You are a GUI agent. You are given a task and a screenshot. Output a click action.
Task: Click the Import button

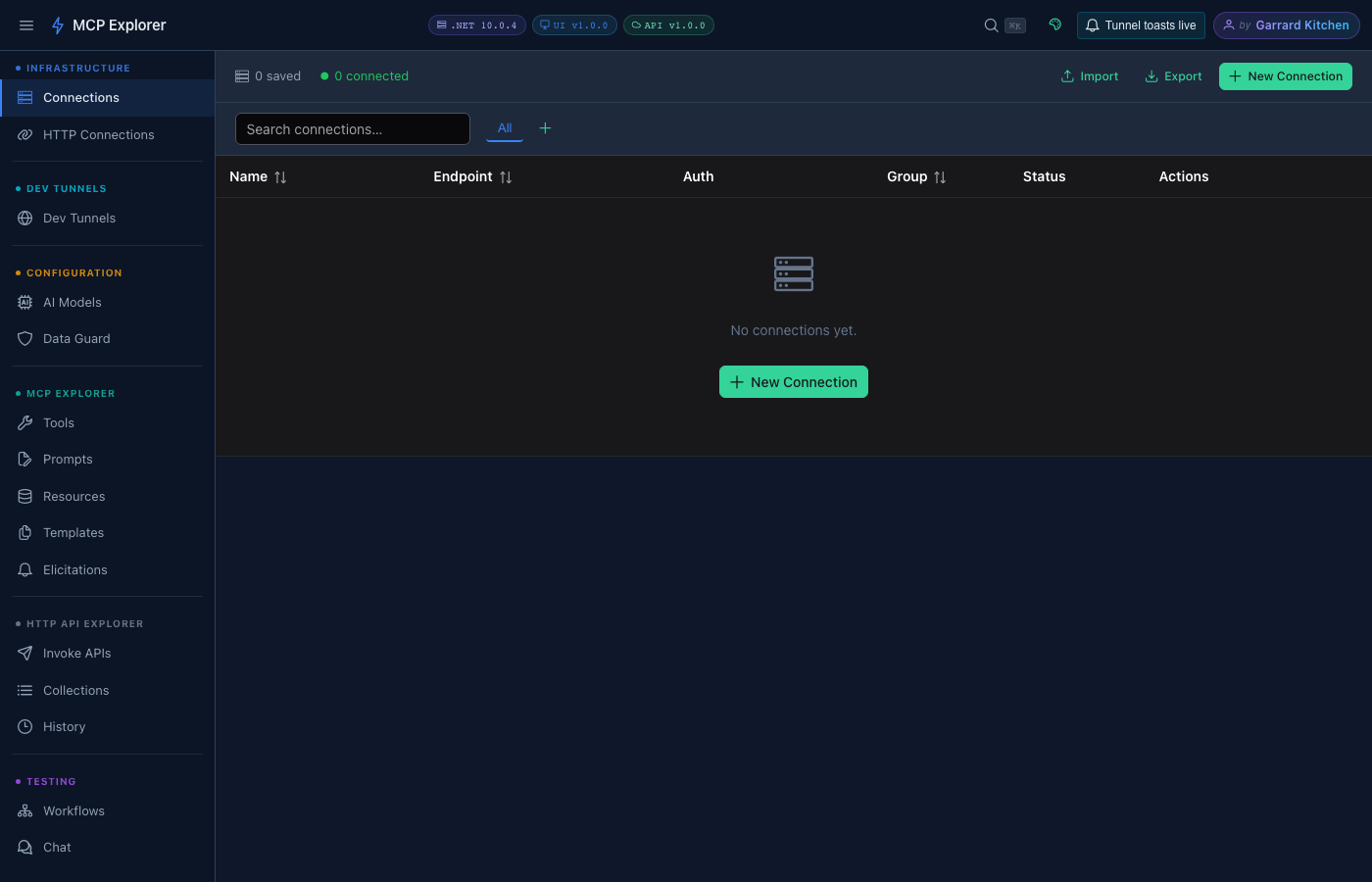pyautogui.click(x=1090, y=76)
